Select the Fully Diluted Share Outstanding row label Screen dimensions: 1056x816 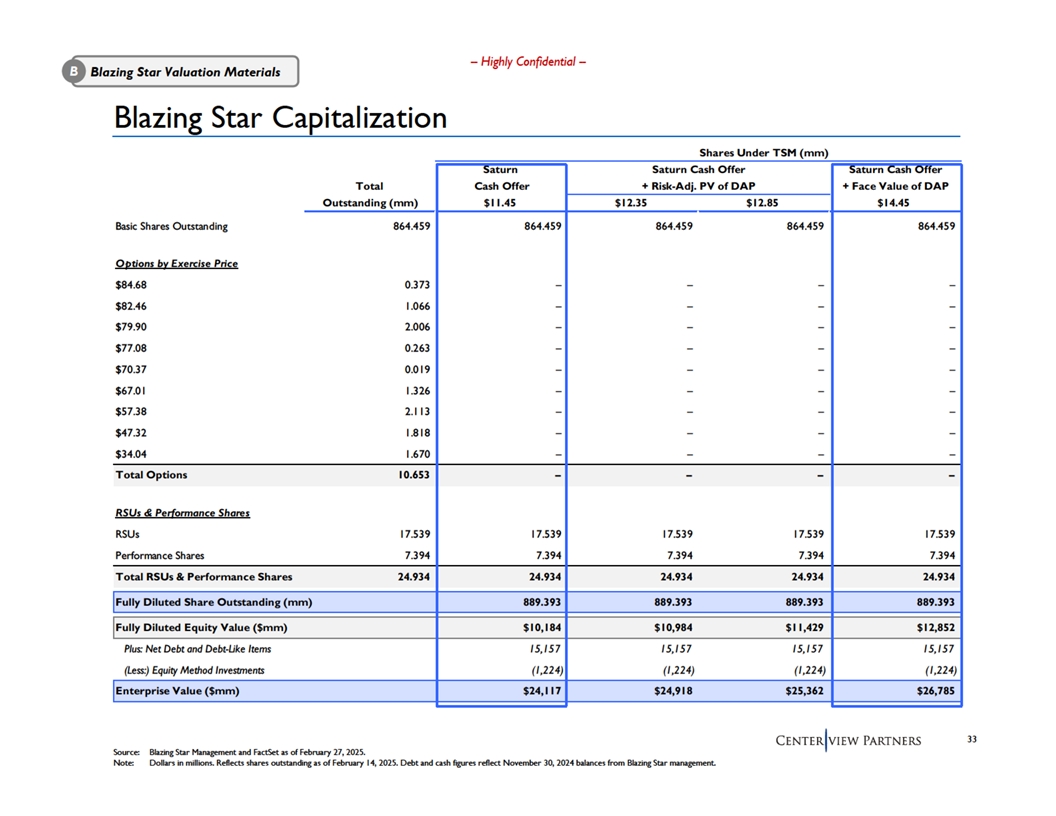point(214,602)
